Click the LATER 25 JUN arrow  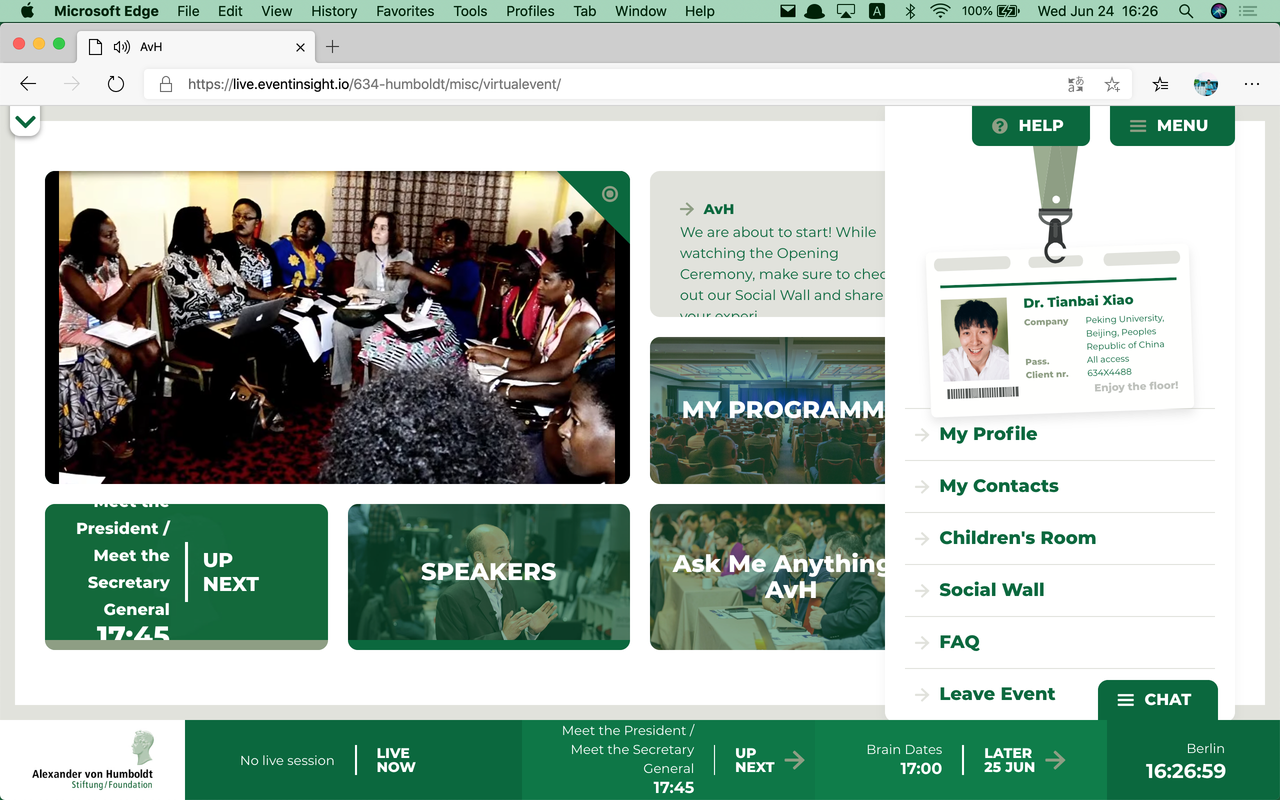[x=1054, y=760]
